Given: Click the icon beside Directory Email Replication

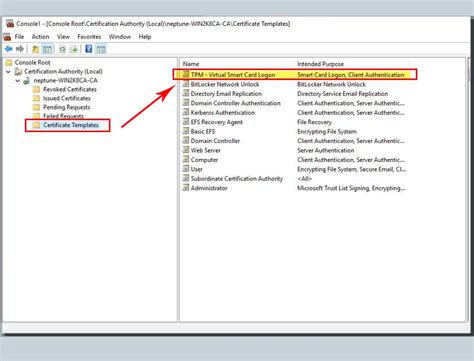Looking at the screenshot, I should coord(186,94).
